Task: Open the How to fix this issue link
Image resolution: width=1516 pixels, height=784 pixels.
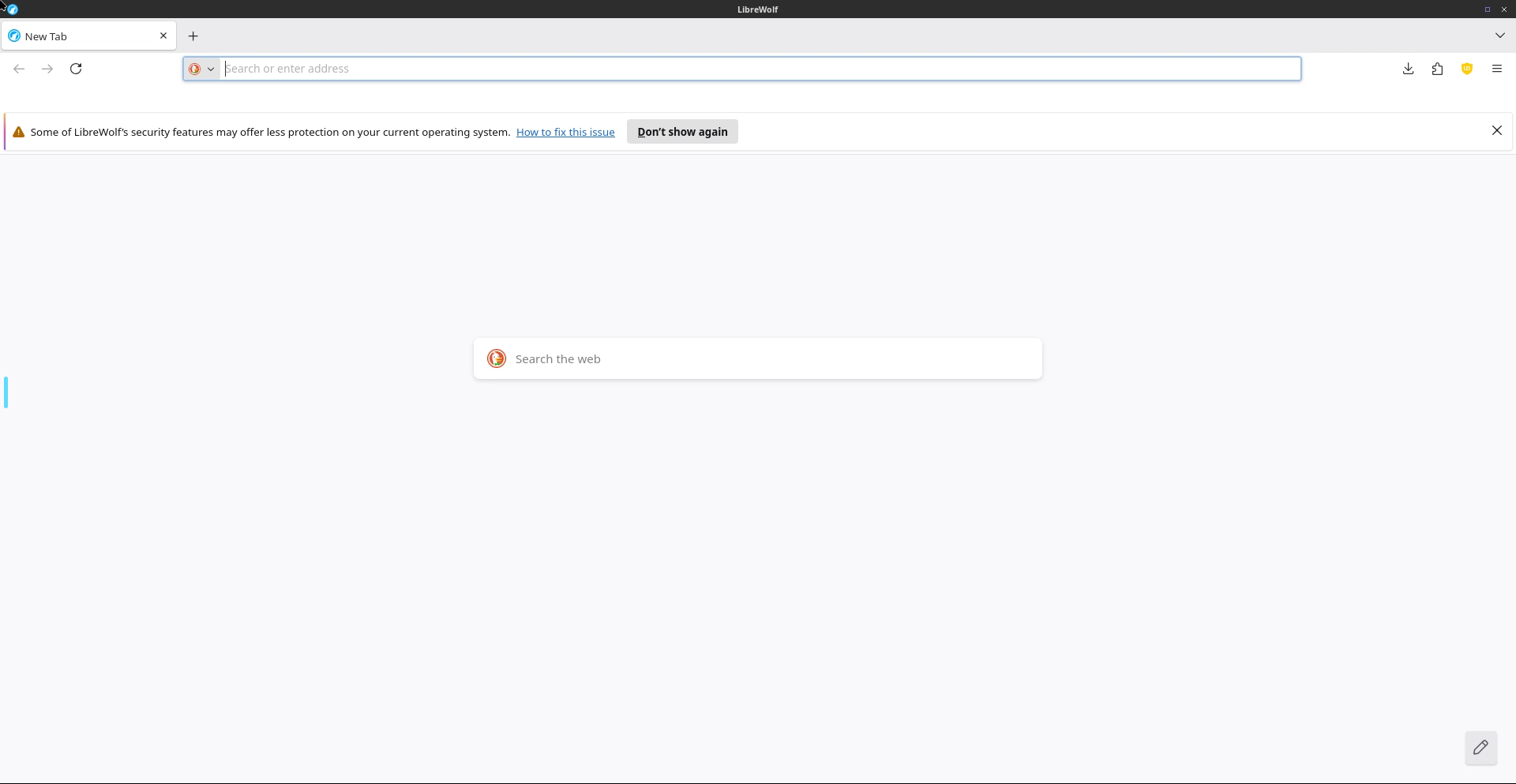Action: point(565,132)
